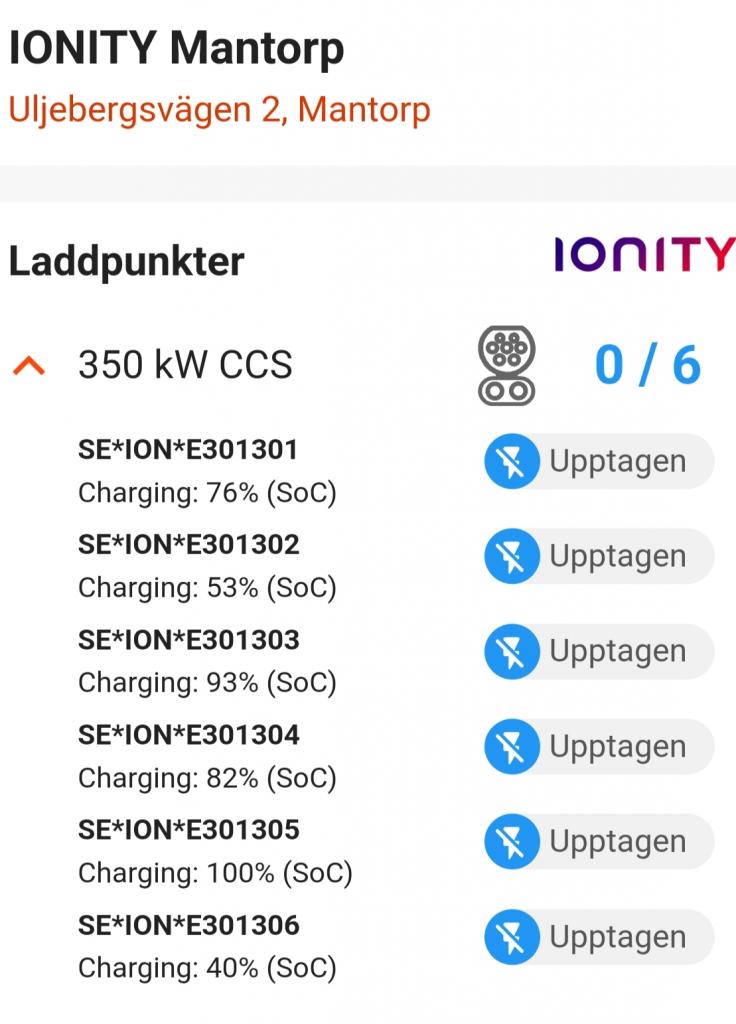Click the Laddpunkter section heading

126,262
